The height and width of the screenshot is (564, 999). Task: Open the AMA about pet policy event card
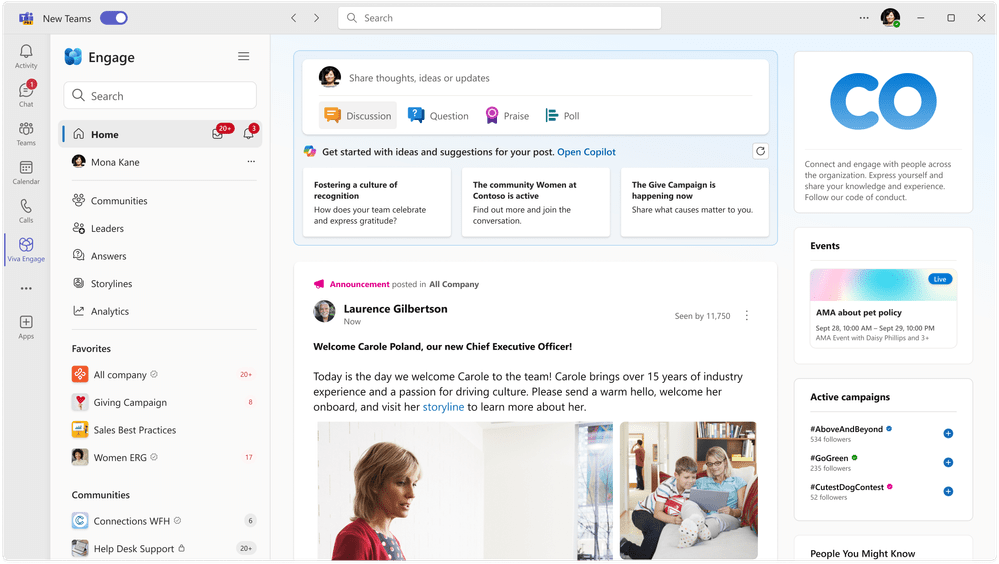click(883, 307)
